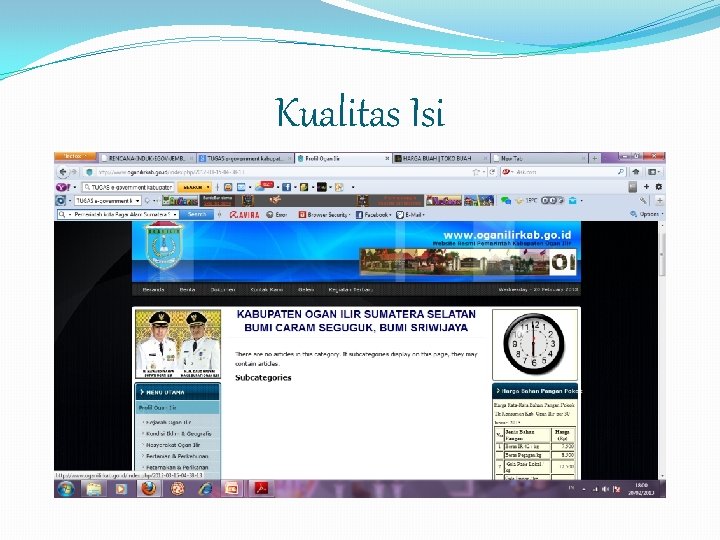Click the plus icon on Yahoo toolbar
Viewport: 720px width, 540px height.
pos(646,186)
